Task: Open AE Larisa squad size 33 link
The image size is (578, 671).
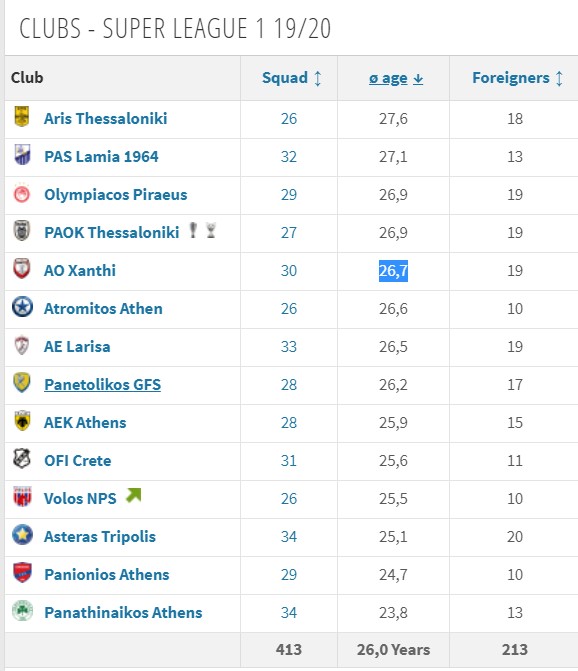Action: coord(289,346)
